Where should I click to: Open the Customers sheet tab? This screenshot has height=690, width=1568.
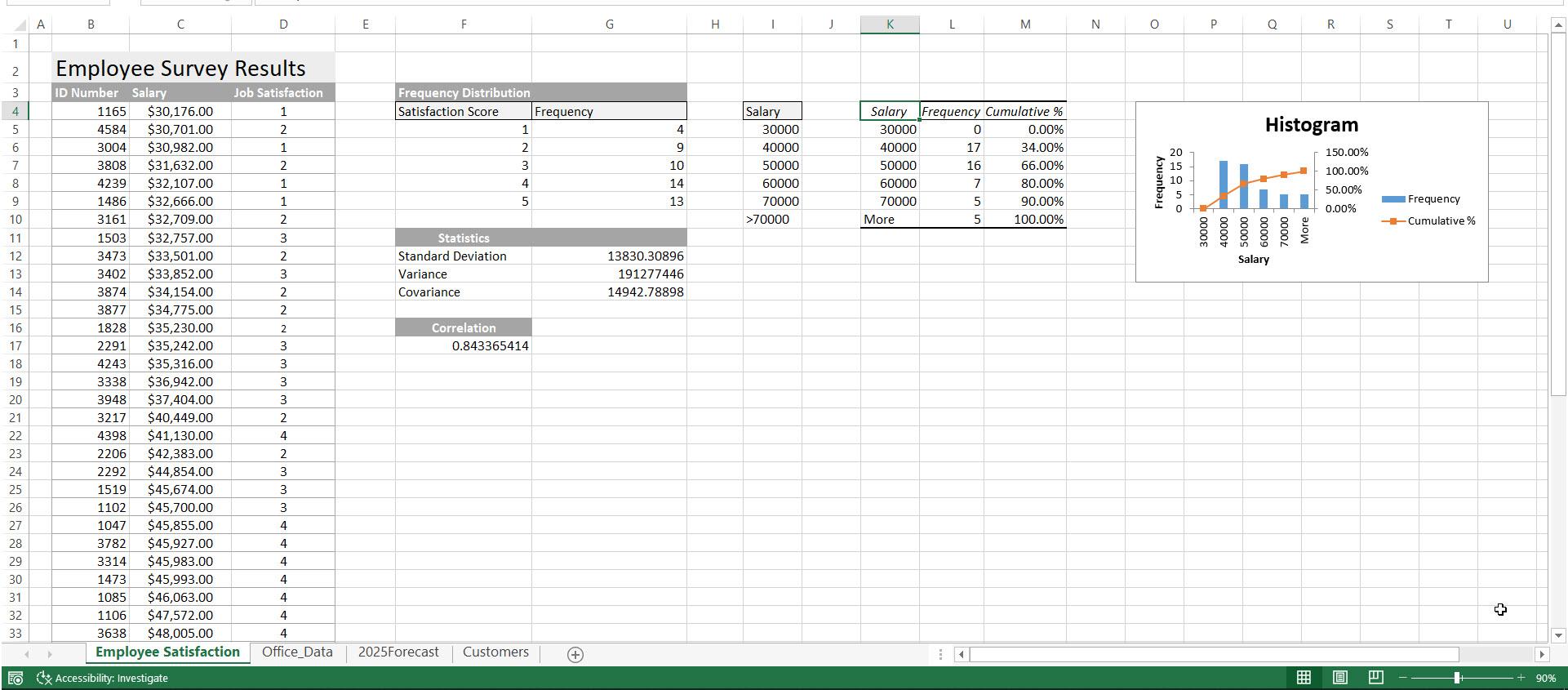495,652
